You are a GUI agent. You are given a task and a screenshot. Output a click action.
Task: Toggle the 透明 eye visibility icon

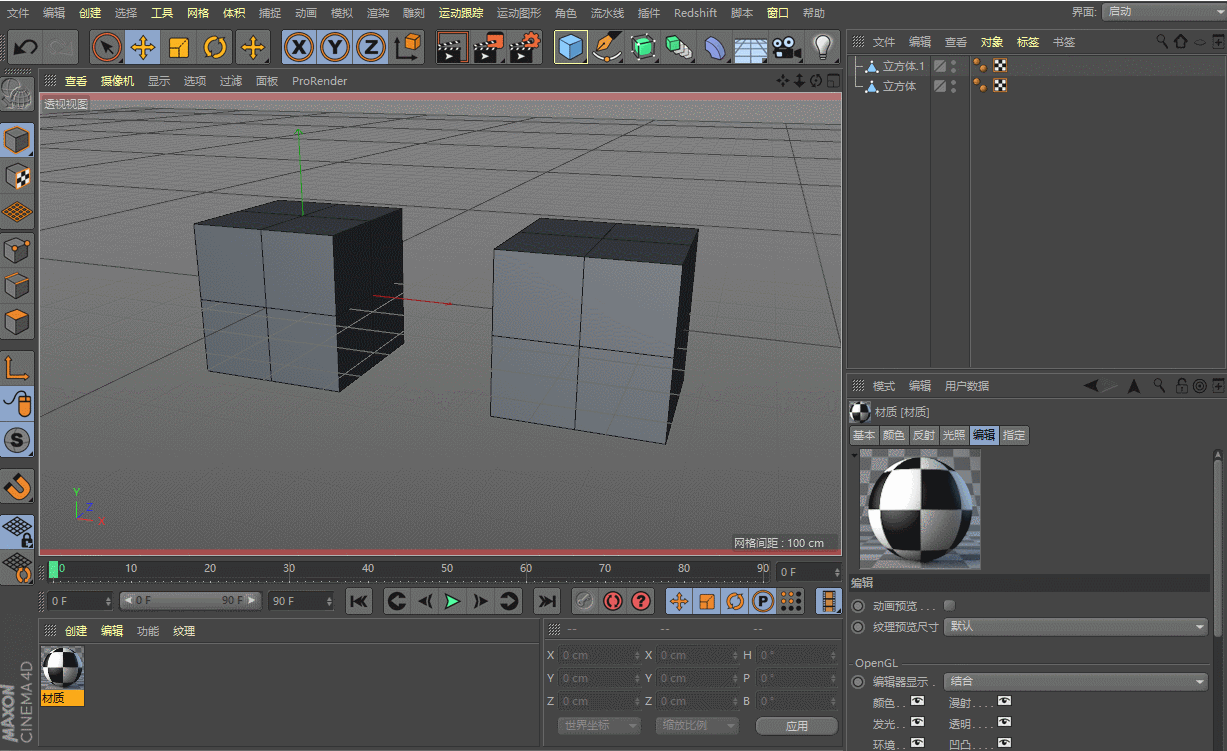1004,722
